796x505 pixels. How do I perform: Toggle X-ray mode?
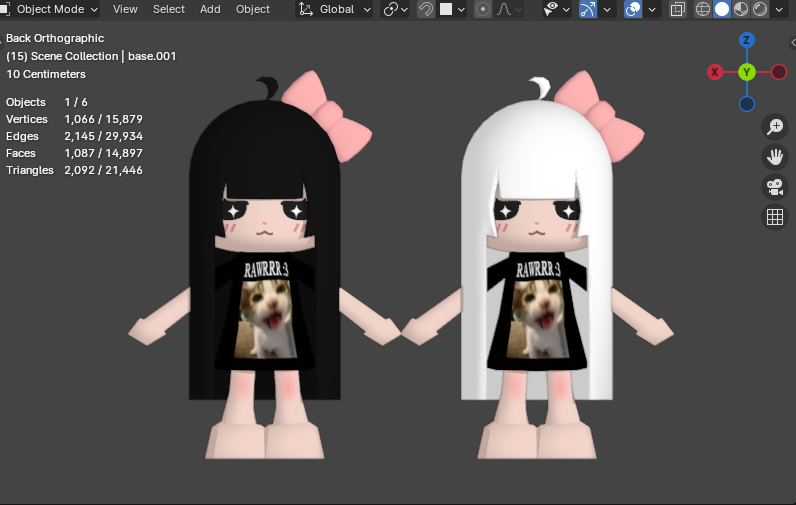(x=677, y=9)
